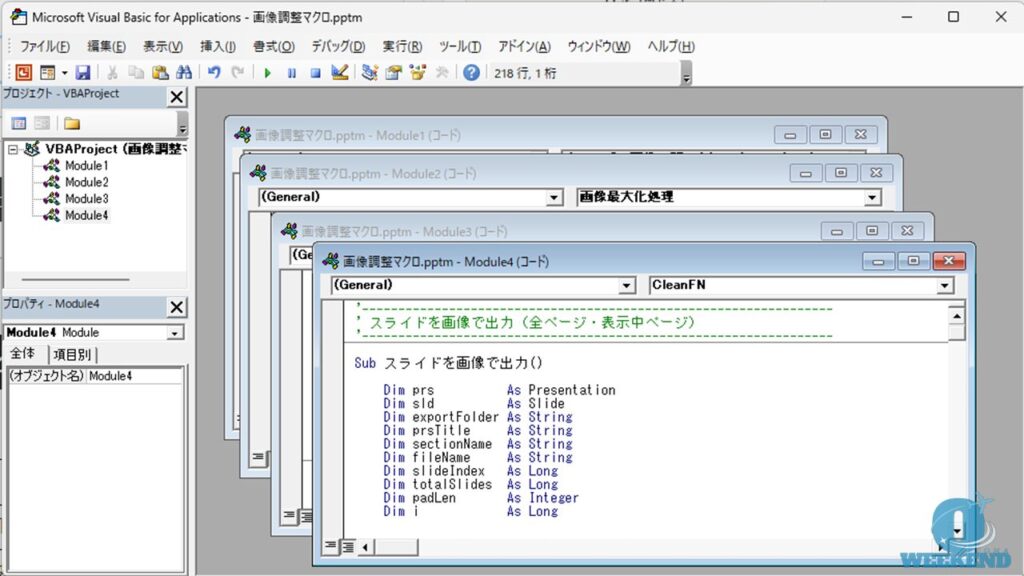Open the ヘルプ(H) menu
The image size is (1024, 576).
pos(671,46)
